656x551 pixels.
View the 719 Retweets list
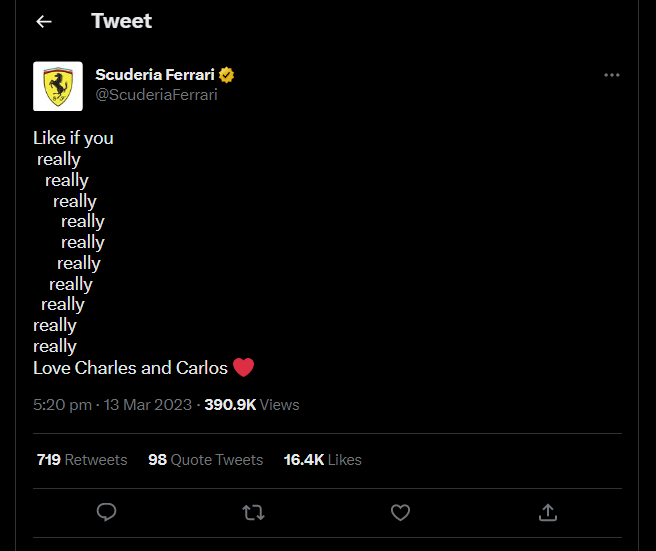click(82, 460)
